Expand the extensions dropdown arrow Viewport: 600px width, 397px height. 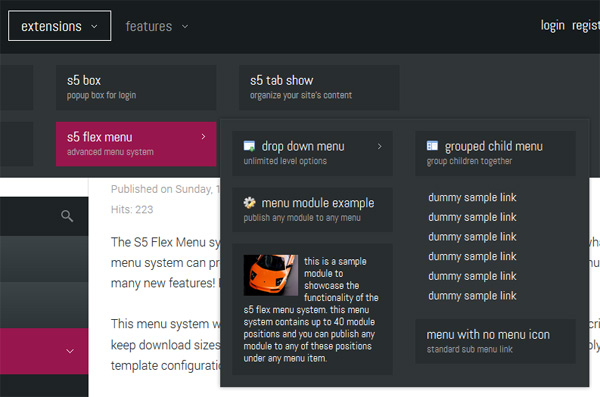pyautogui.click(x=94, y=26)
